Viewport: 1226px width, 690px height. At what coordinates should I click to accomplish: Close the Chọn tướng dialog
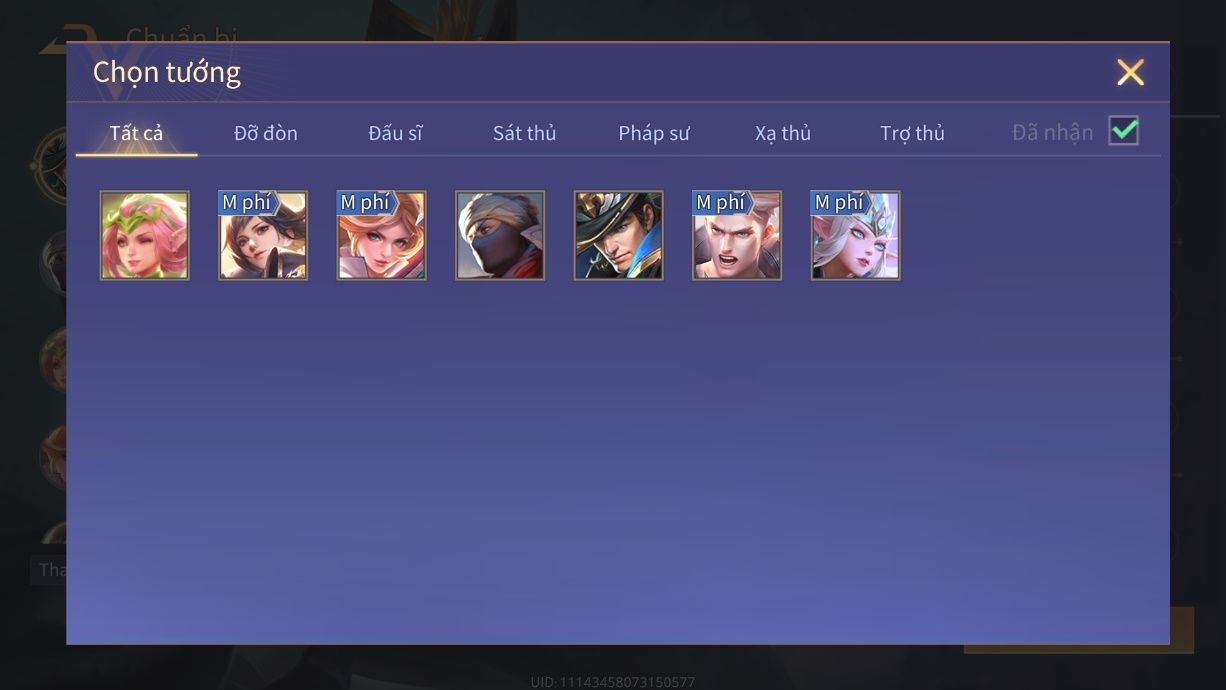pyautogui.click(x=1130, y=72)
